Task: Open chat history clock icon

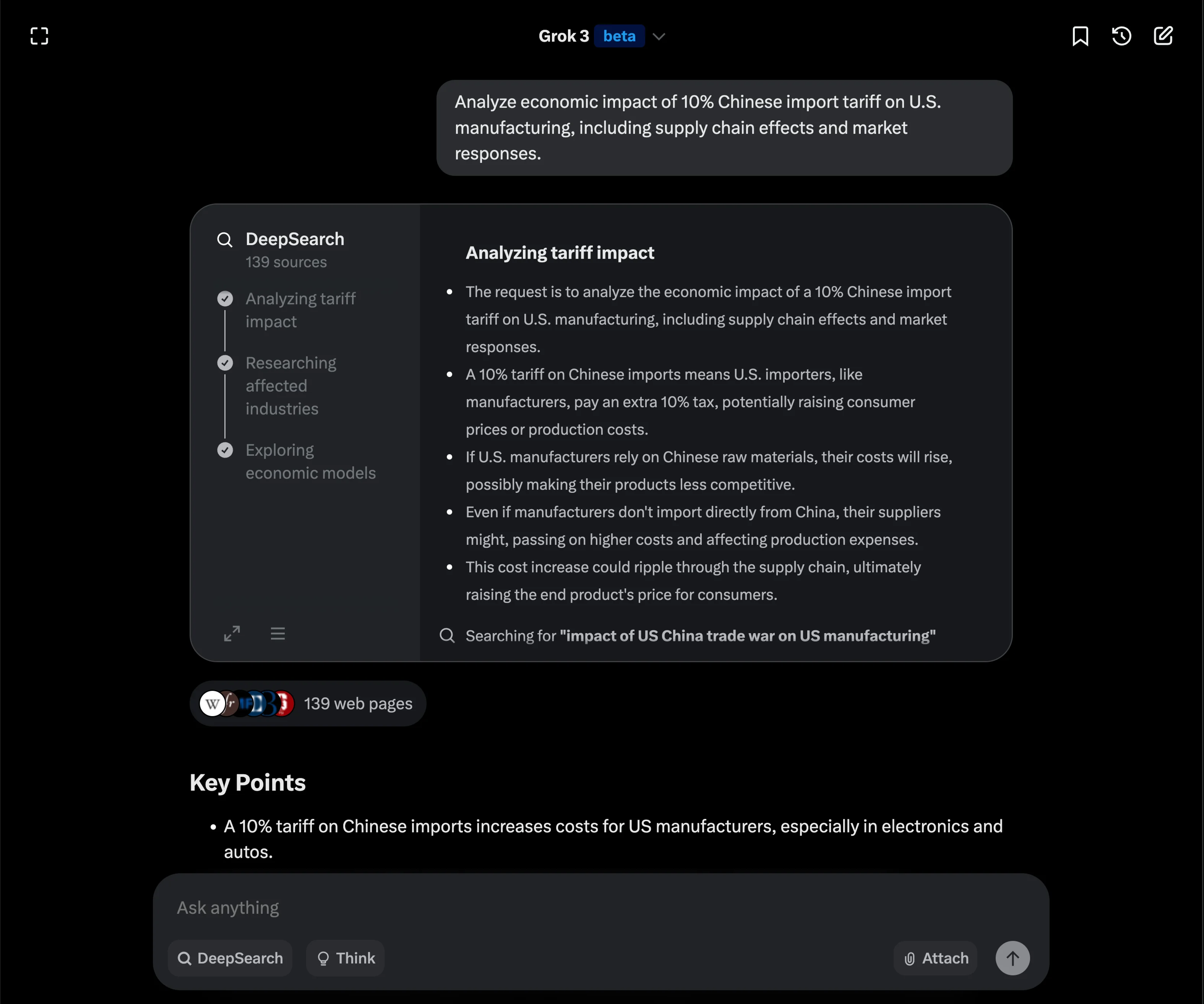Action: pyautogui.click(x=1121, y=36)
